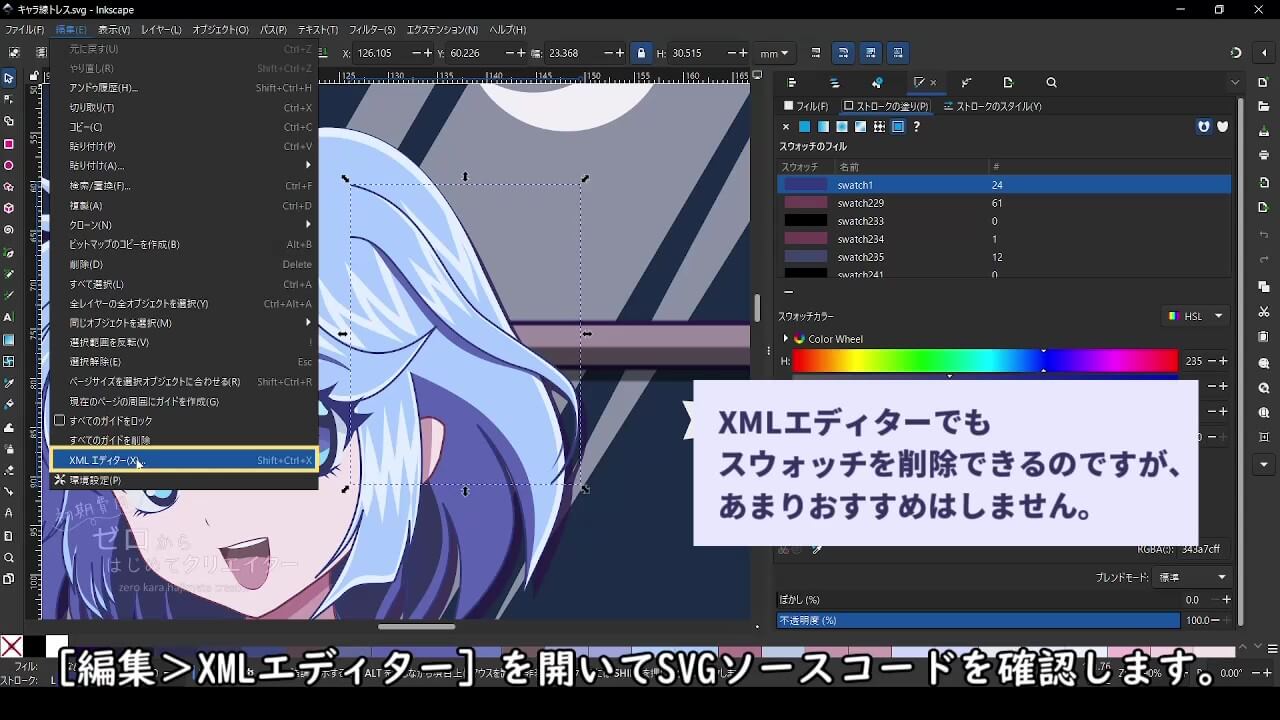Set flat color paint type
The height and width of the screenshot is (720, 1280).
(x=804, y=127)
